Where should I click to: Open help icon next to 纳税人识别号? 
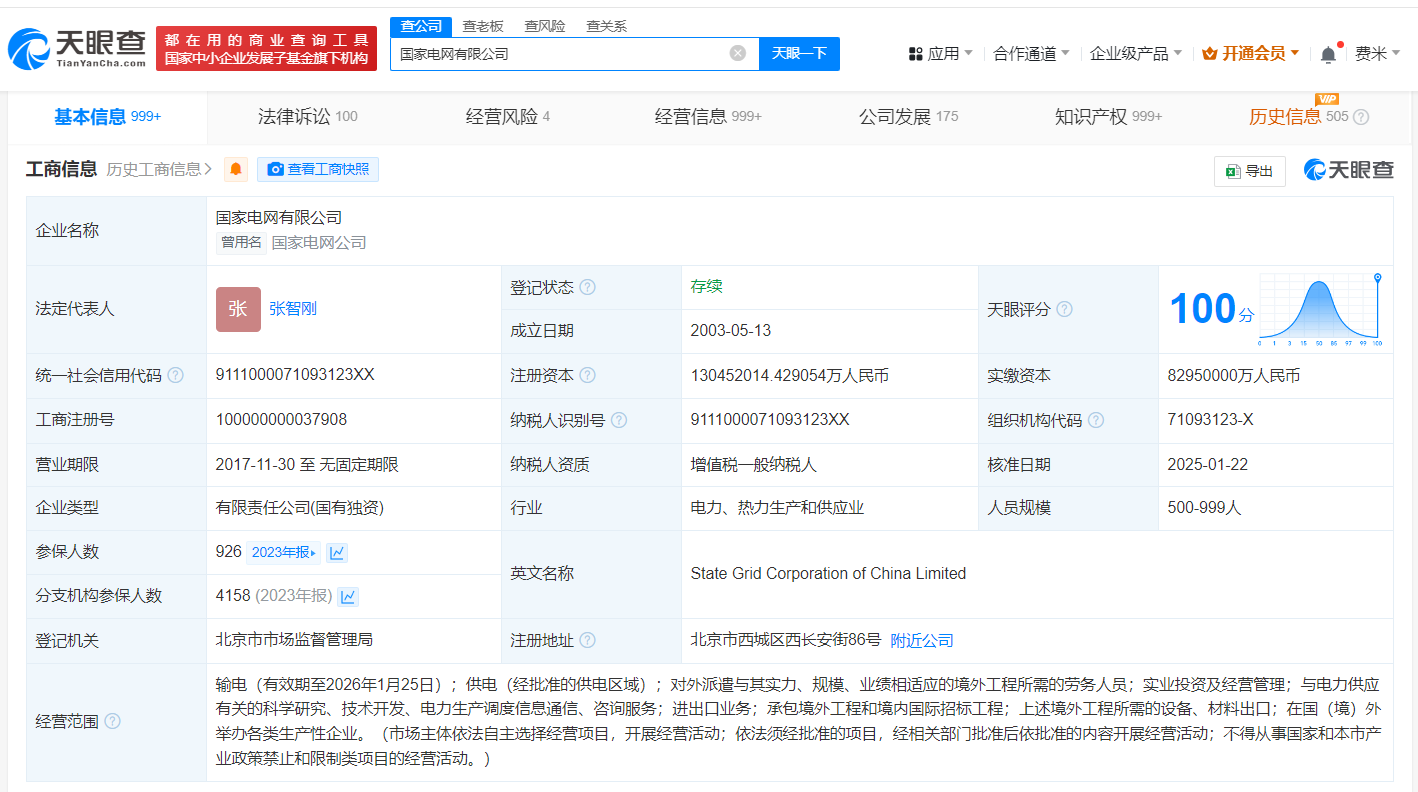pos(619,420)
